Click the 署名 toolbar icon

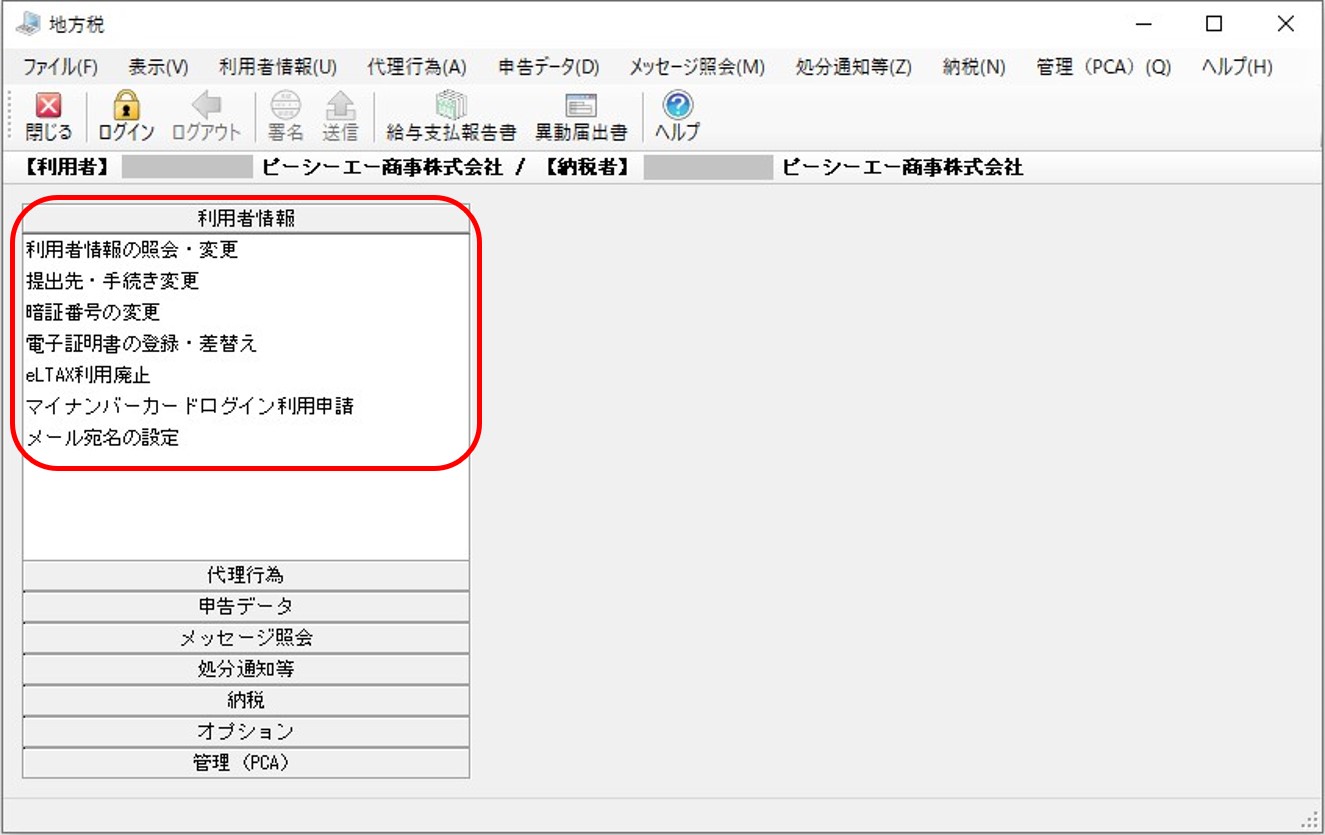[x=285, y=106]
